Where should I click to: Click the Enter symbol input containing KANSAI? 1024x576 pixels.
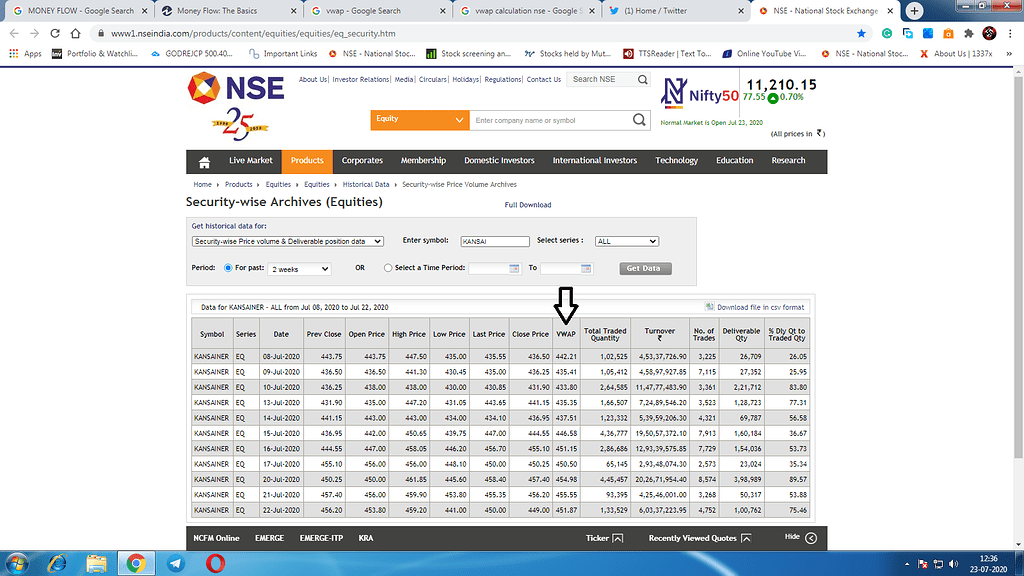click(x=494, y=241)
